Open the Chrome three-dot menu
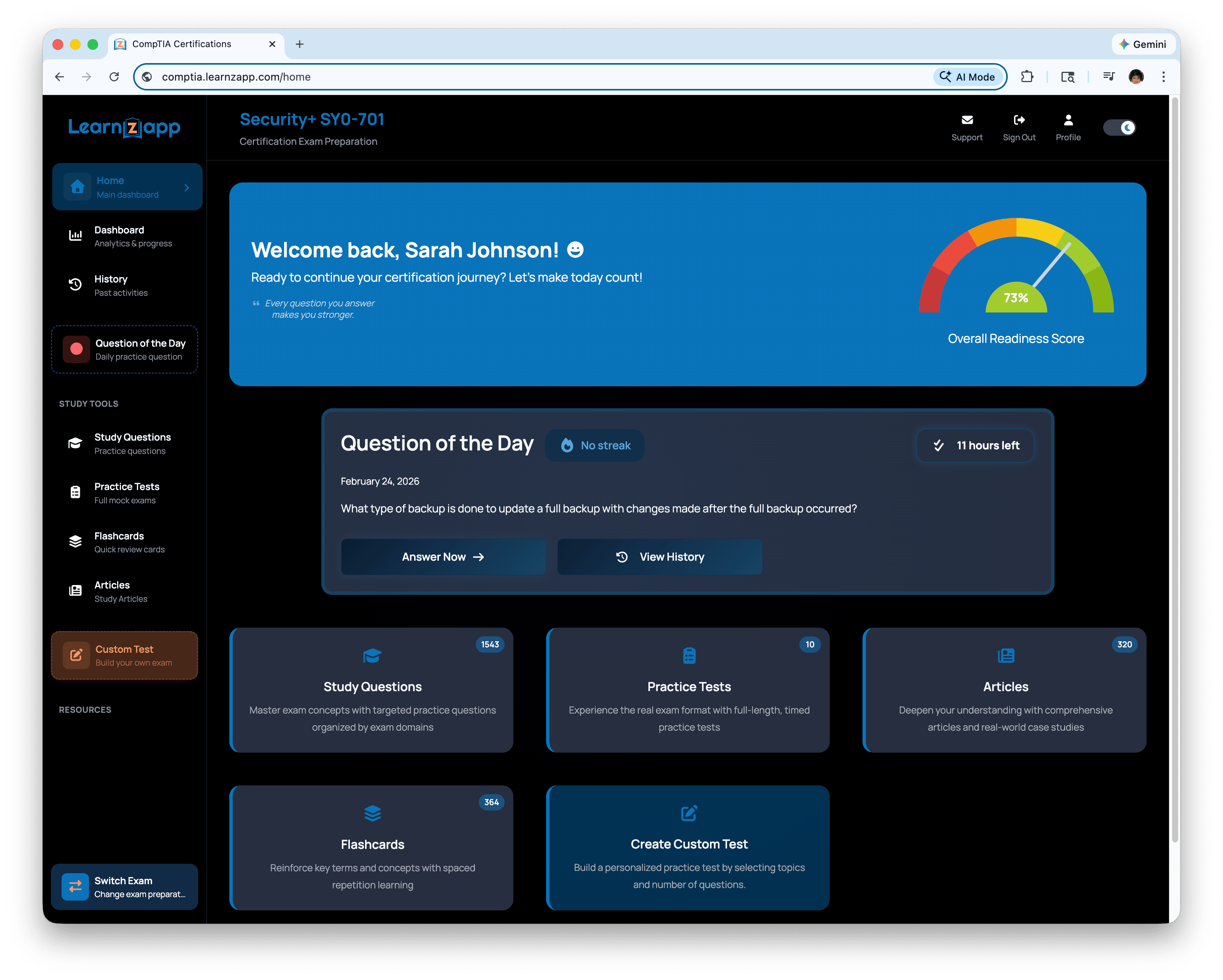Viewport: 1223px width, 980px height. (1163, 76)
